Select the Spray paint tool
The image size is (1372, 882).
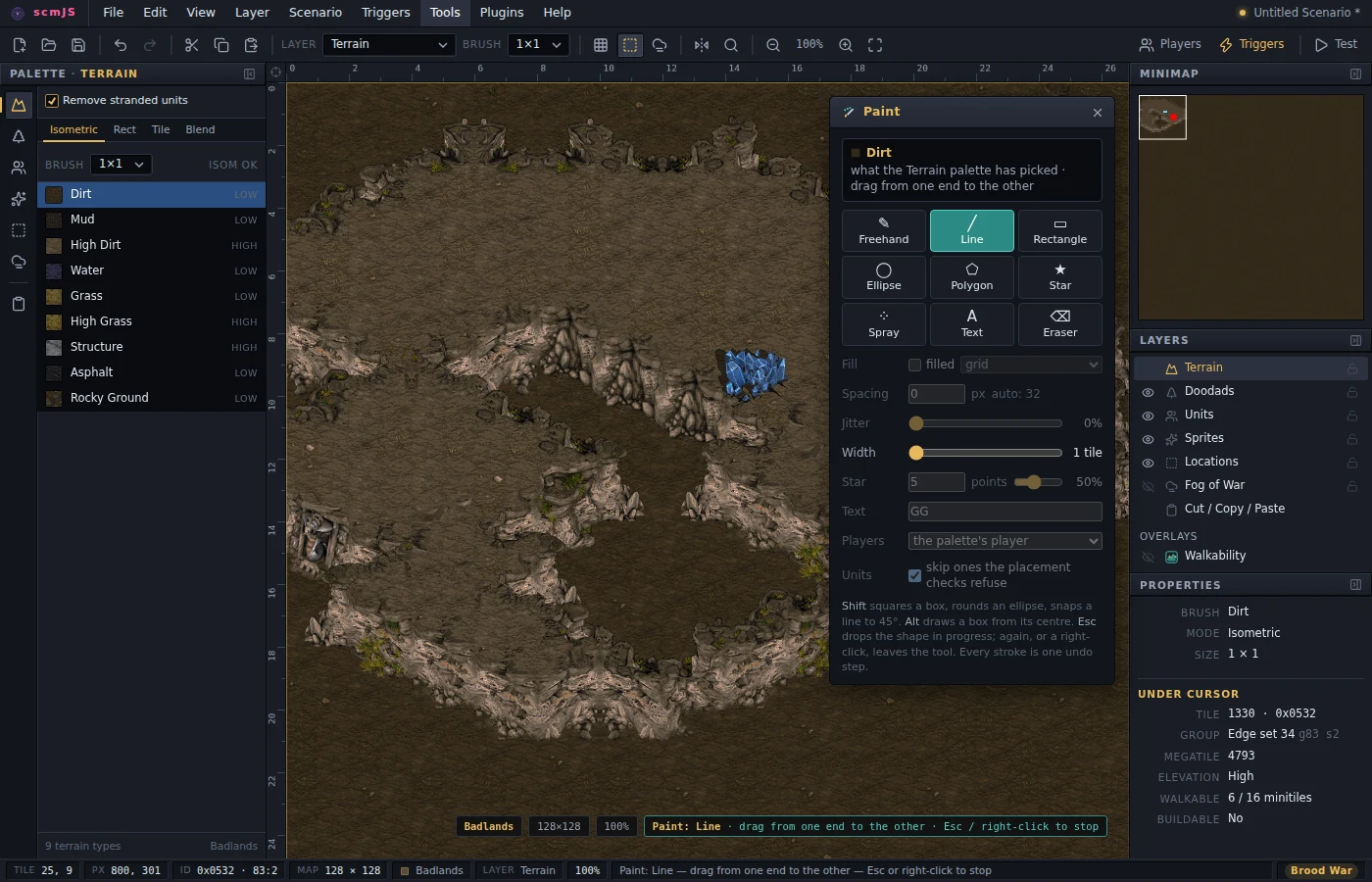pyautogui.click(x=884, y=324)
